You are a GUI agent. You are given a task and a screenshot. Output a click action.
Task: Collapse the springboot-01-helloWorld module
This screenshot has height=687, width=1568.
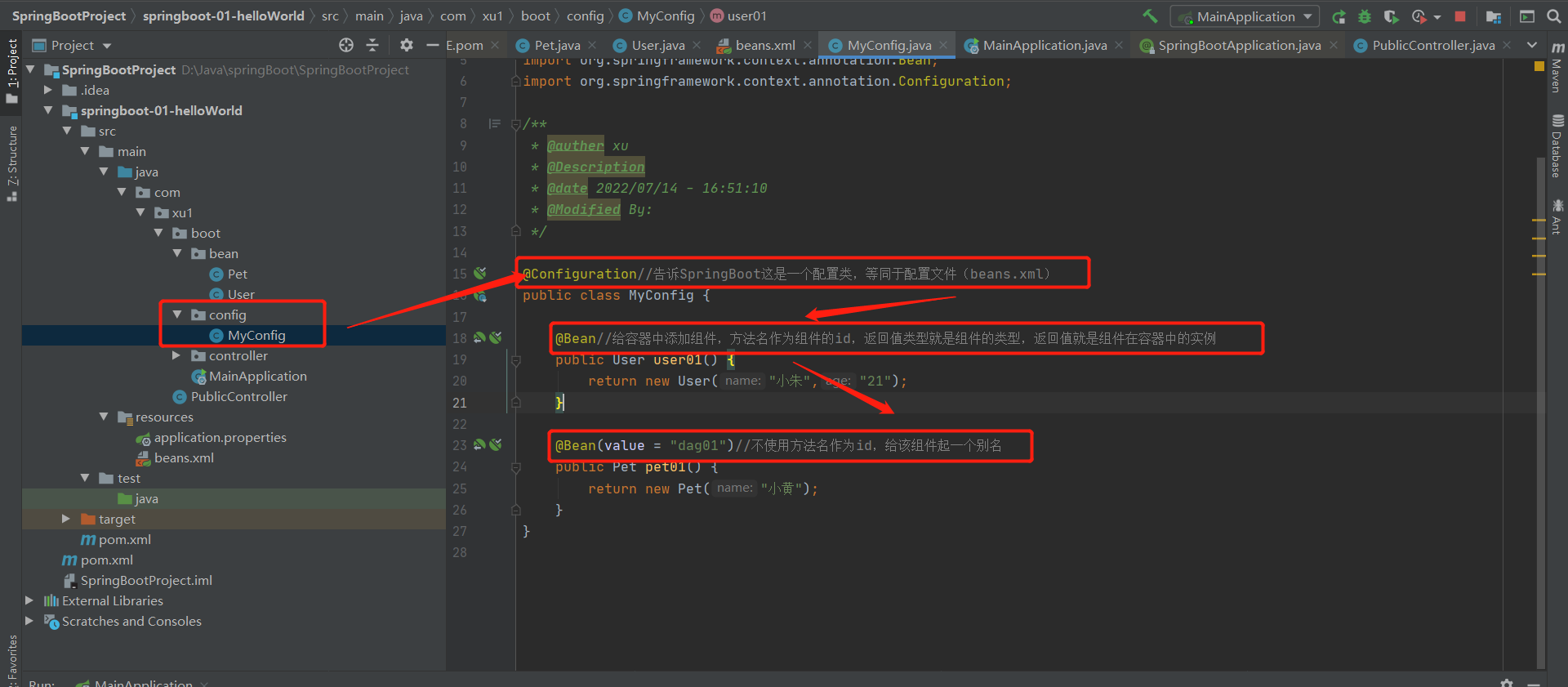coord(48,110)
